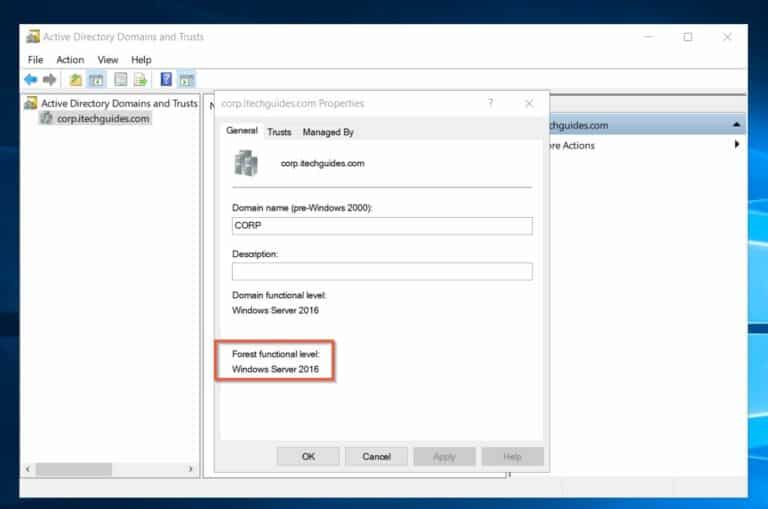
Task: Toggle the Show/Hide Action Pane toolbar icon
Action: pyautogui.click(x=187, y=79)
